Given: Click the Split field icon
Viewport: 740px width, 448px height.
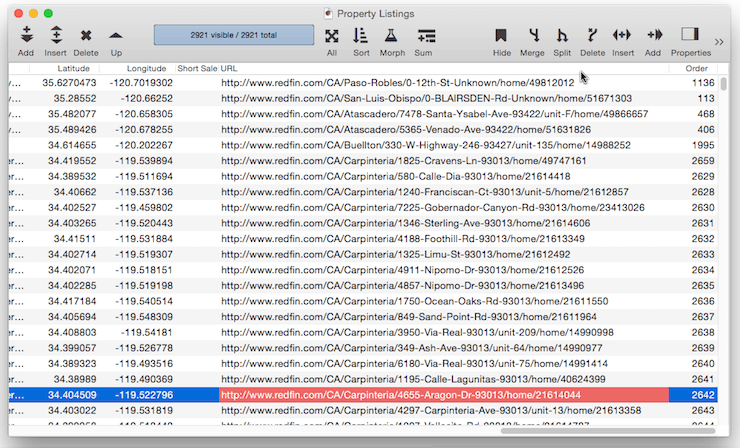Looking at the screenshot, I should click(x=562, y=35).
